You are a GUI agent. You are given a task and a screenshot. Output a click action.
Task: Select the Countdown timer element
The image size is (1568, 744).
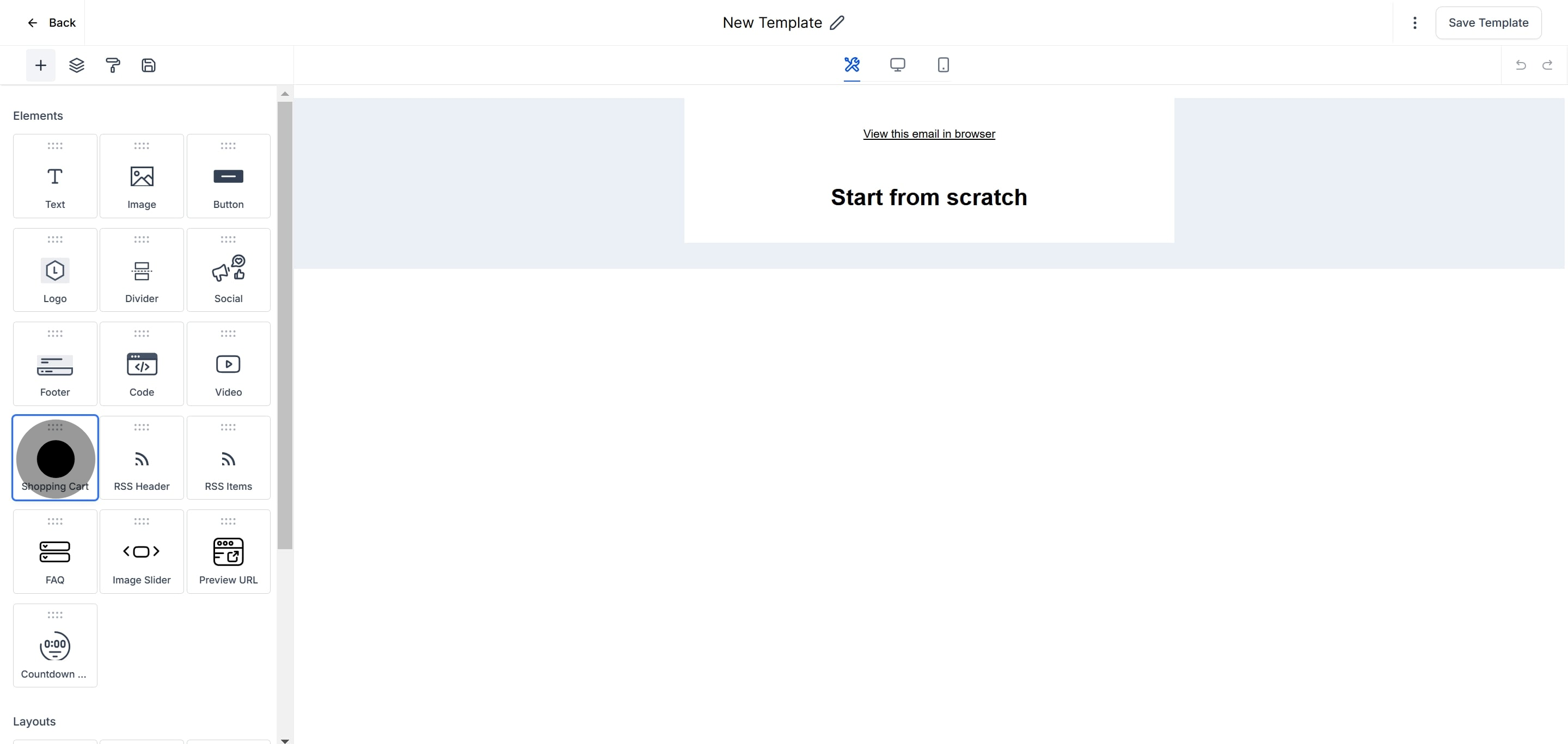click(x=55, y=645)
